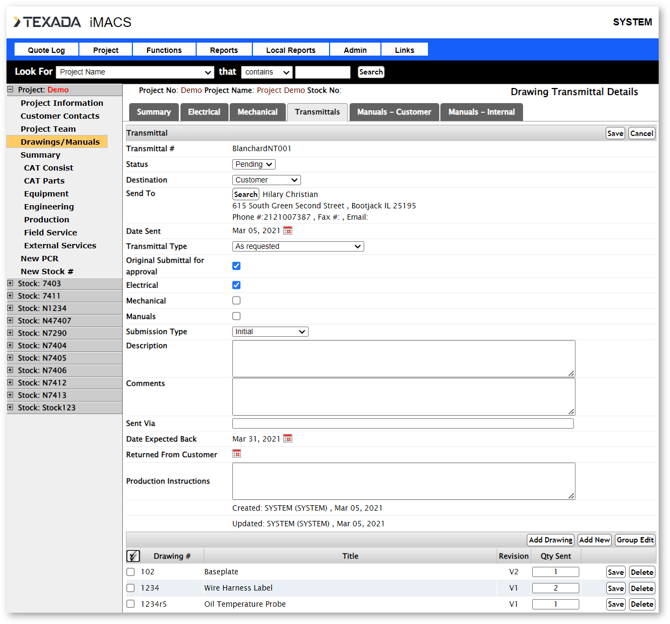Expand the Stock: Stock123 tree node
Viewport: 670px width, 624px height.
pos(11,408)
